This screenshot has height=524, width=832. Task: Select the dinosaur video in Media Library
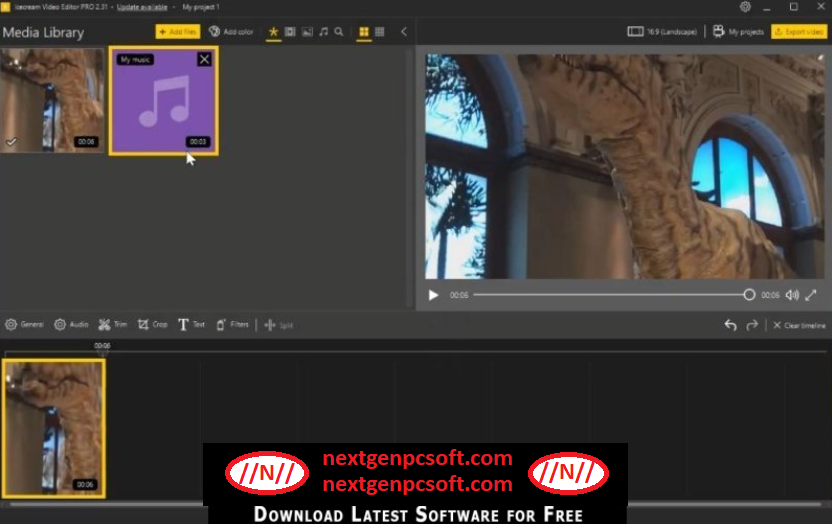pyautogui.click(x=52, y=101)
